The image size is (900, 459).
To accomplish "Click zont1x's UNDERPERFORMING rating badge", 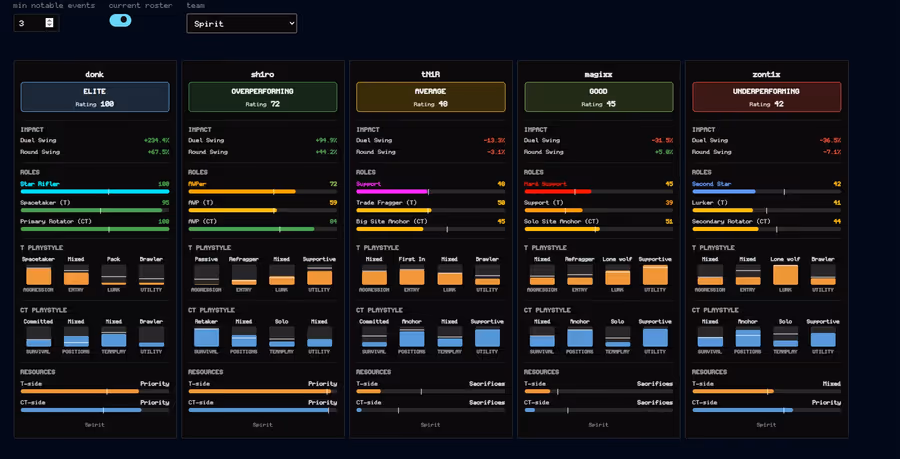I will coord(766,97).
